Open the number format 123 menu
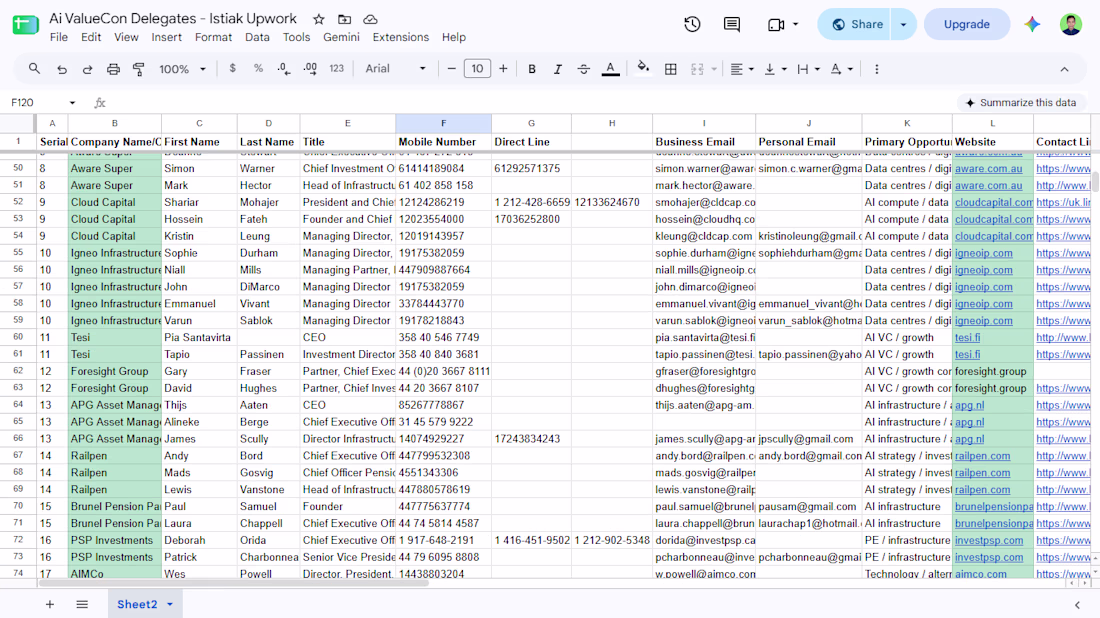 point(337,69)
